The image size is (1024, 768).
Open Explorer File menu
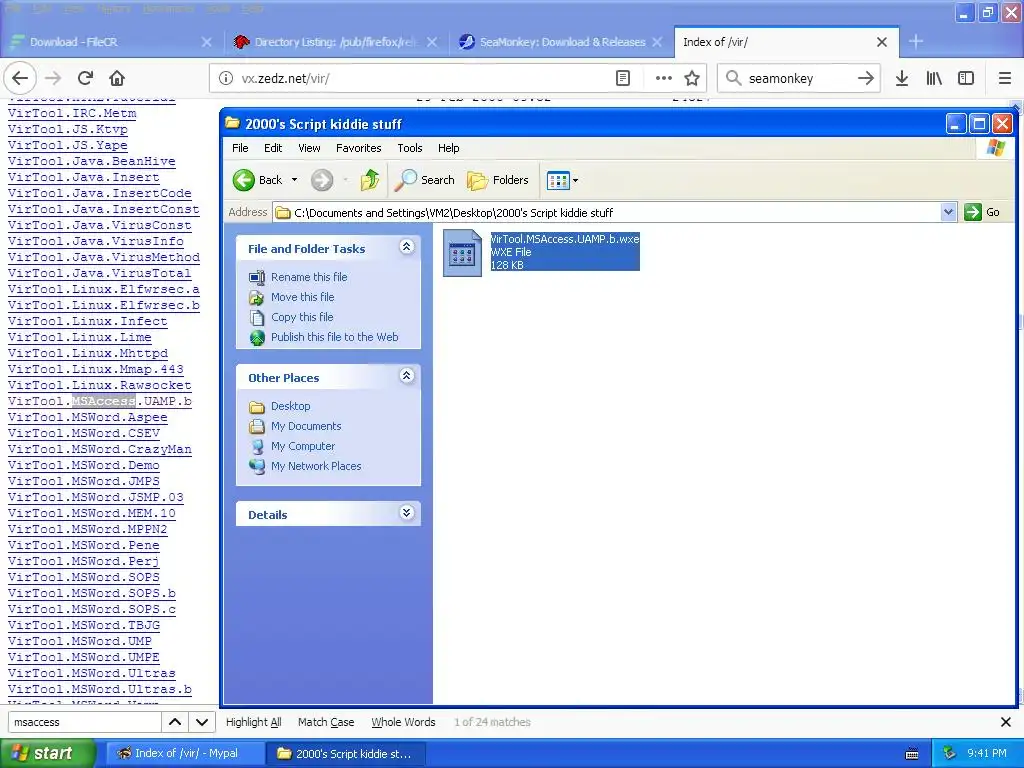pos(240,148)
